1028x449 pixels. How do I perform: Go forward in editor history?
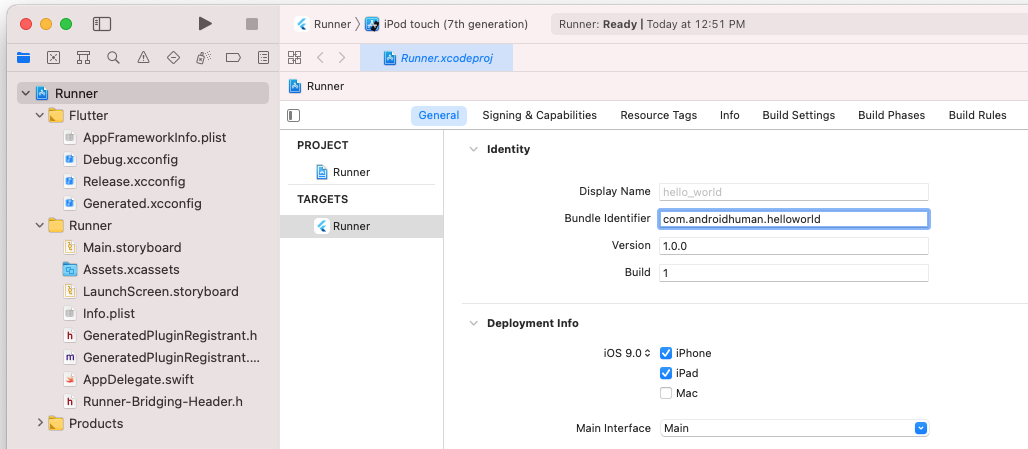342,58
